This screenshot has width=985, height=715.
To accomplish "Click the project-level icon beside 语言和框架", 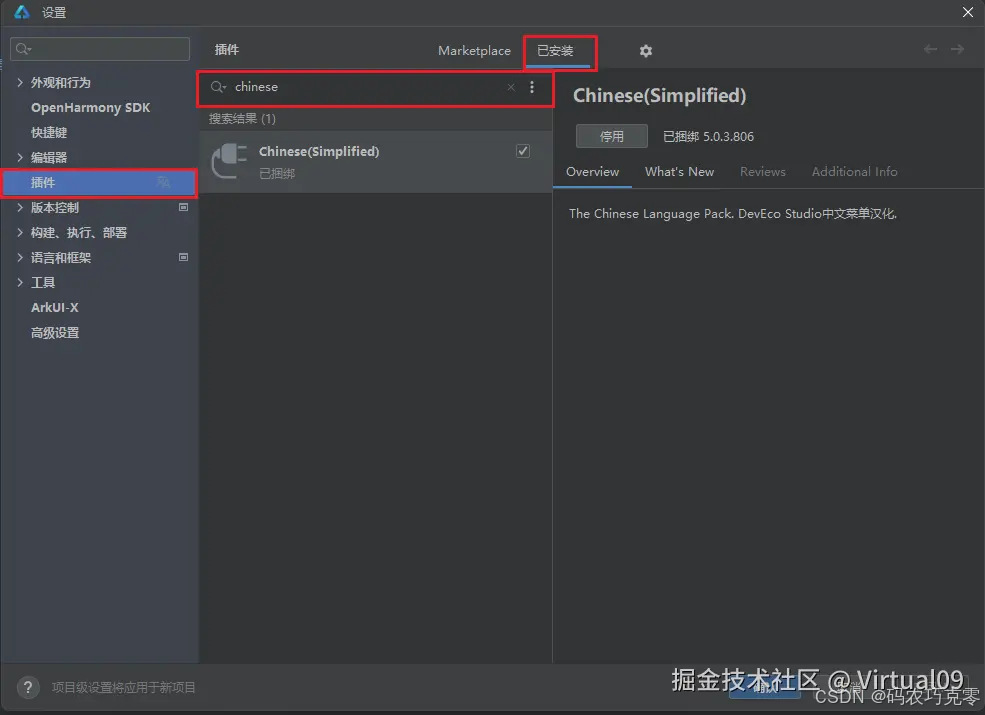I will coord(183,257).
